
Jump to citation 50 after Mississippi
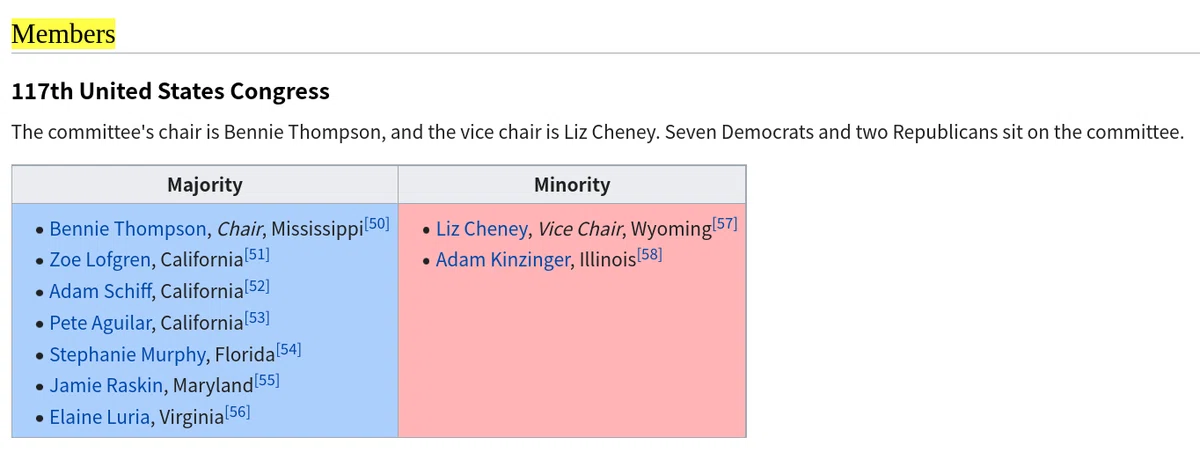coord(376,223)
